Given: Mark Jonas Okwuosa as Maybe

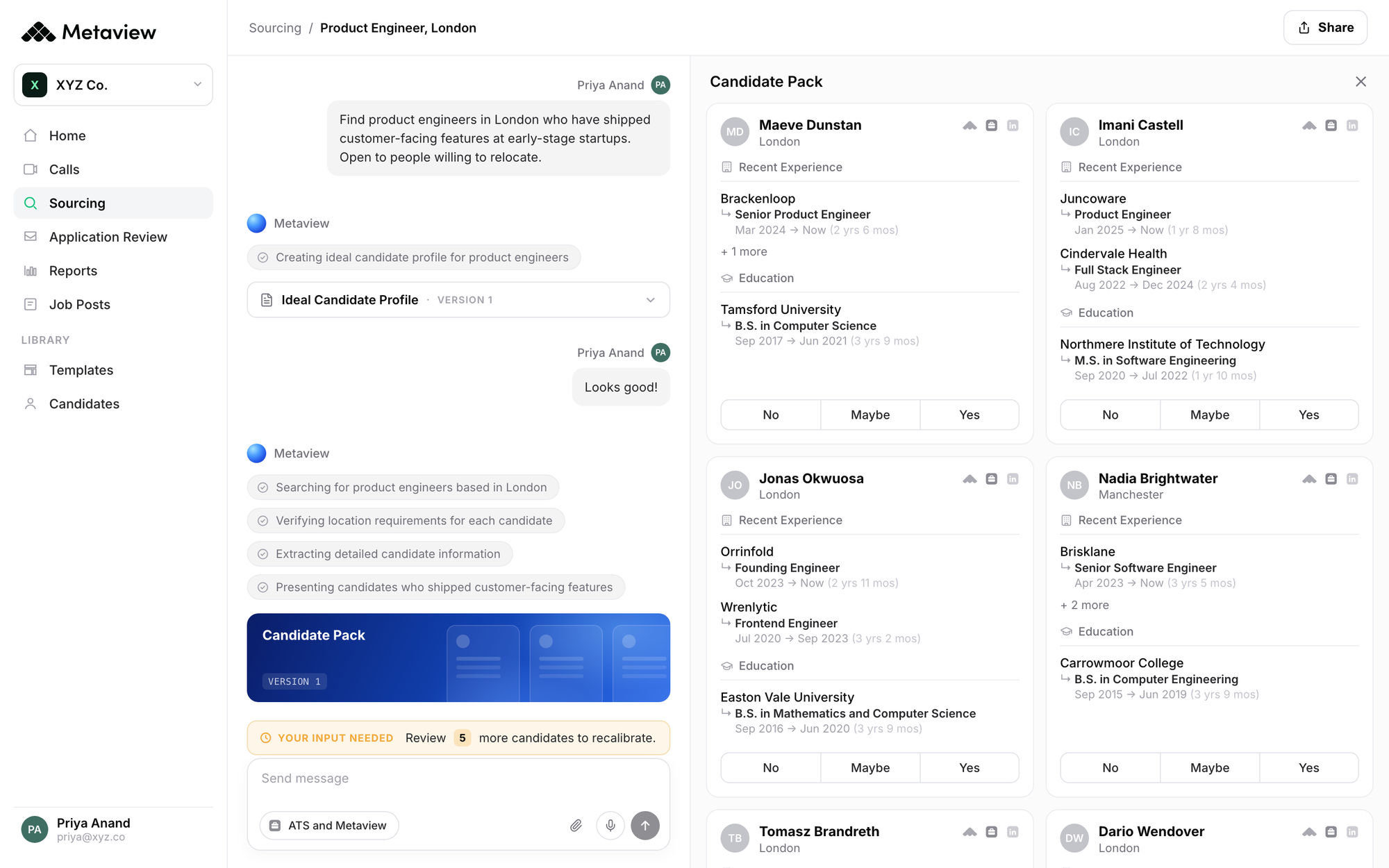Looking at the screenshot, I should (870, 768).
